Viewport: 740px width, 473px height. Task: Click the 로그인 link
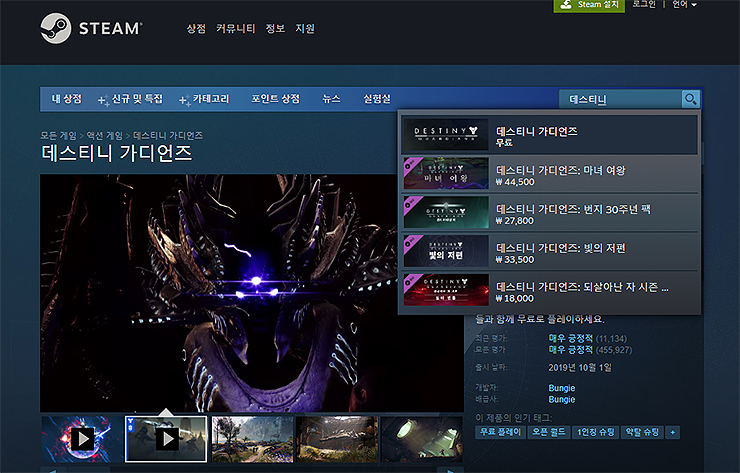(644, 5)
